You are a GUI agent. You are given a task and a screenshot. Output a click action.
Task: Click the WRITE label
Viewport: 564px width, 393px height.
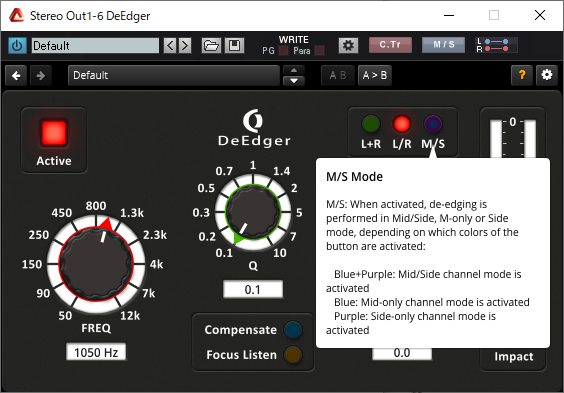[x=294, y=40]
